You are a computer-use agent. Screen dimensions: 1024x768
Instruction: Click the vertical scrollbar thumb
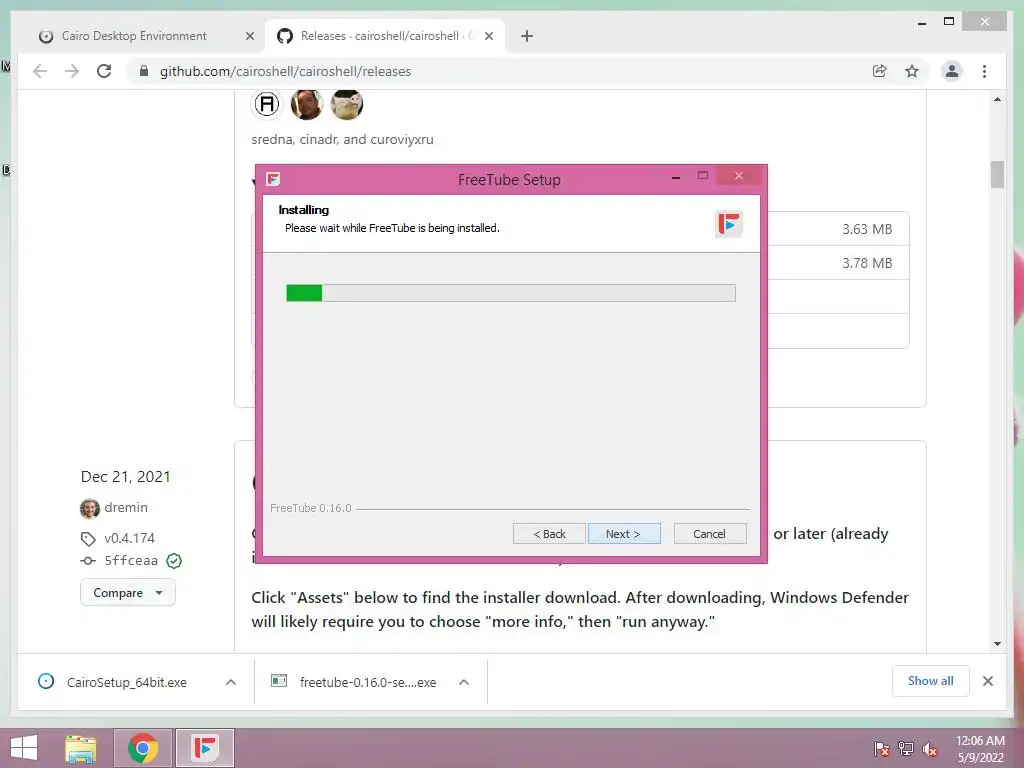(997, 174)
